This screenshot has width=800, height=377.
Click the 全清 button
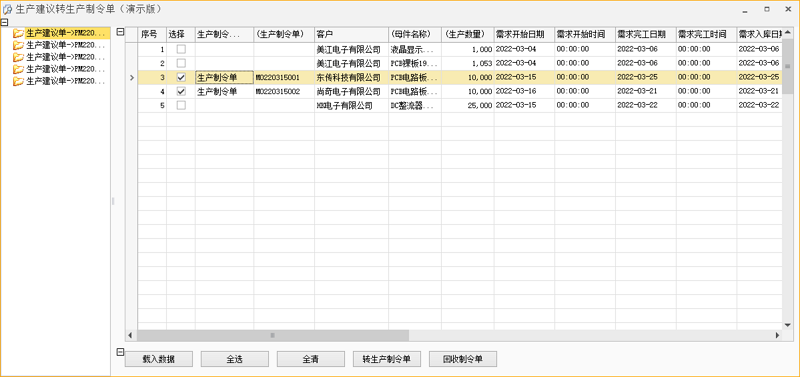point(311,359)
